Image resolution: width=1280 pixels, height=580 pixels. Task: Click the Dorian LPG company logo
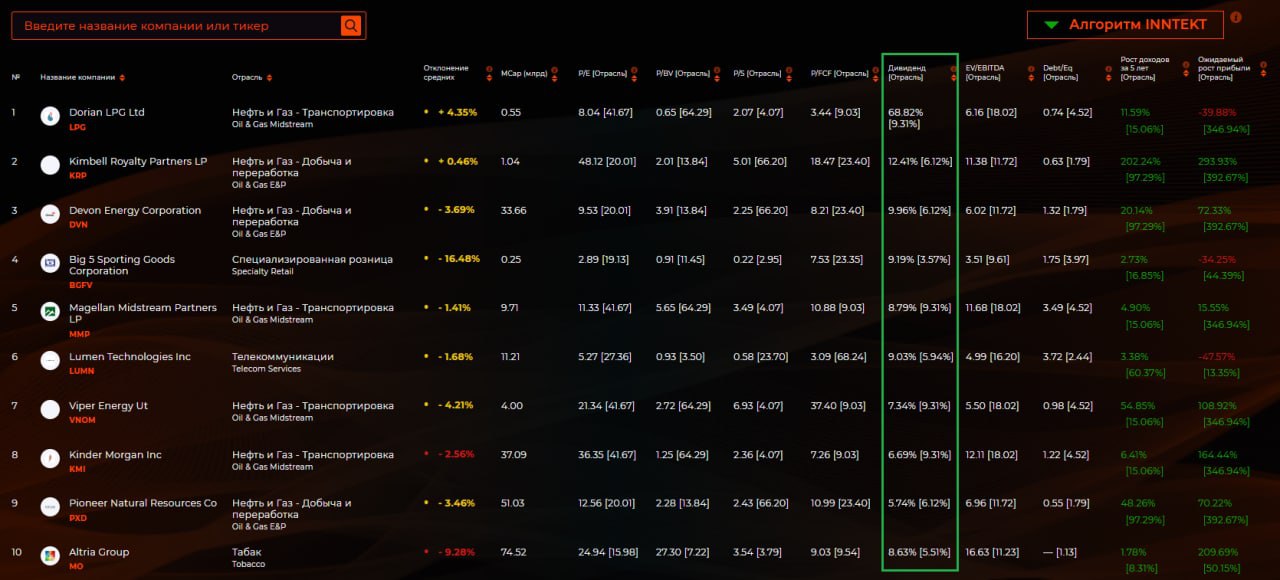coord(50,116)
